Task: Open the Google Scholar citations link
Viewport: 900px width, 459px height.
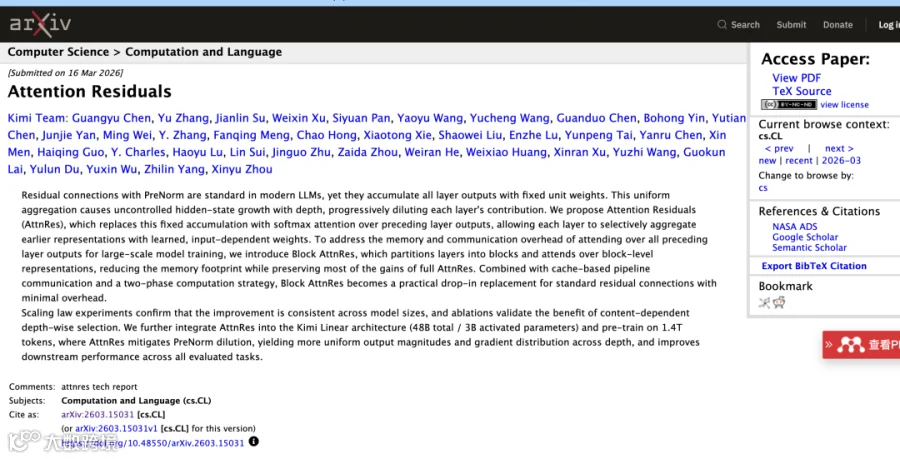Action: (805, 237)
